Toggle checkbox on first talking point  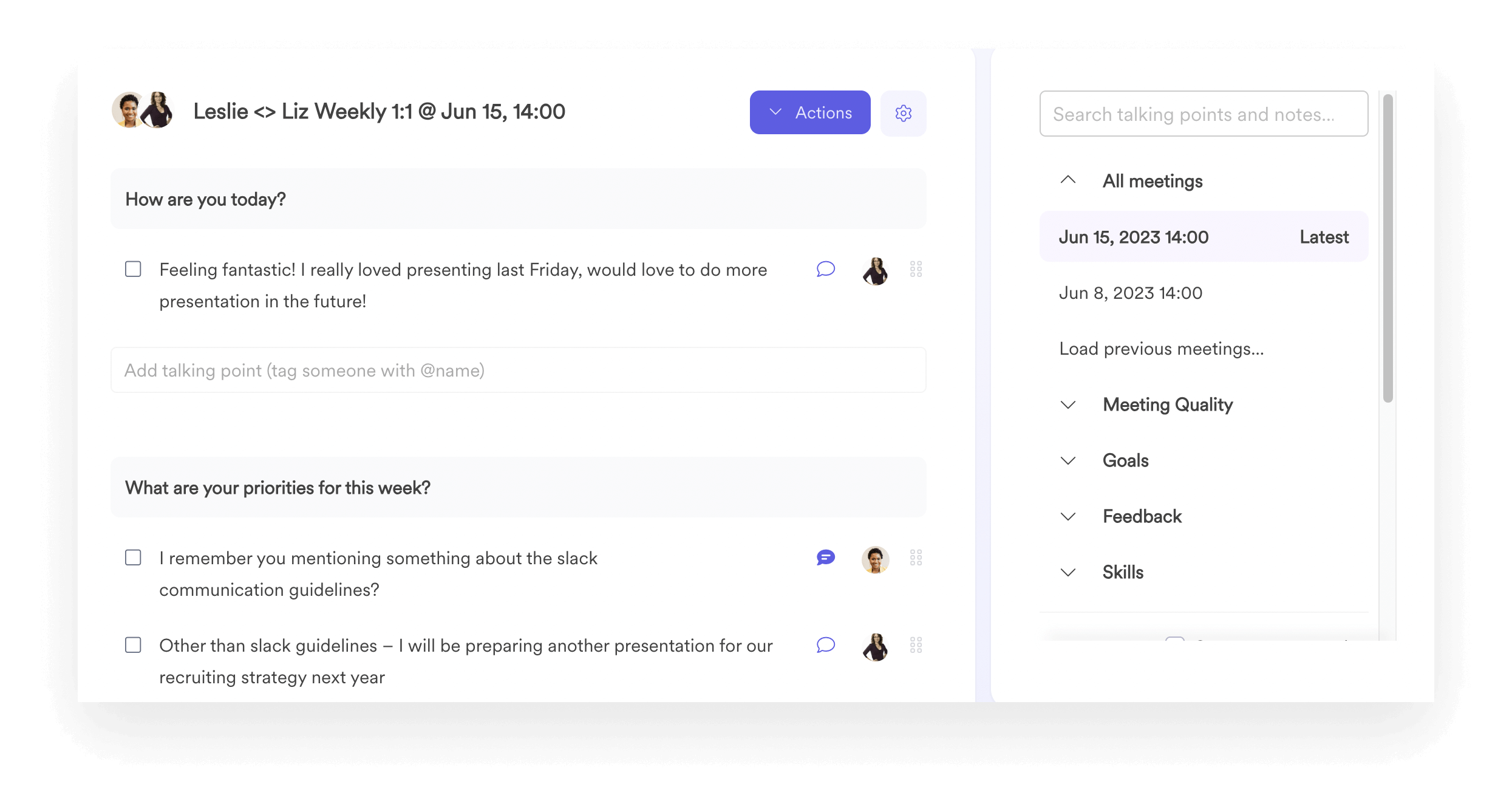[133, 269]
